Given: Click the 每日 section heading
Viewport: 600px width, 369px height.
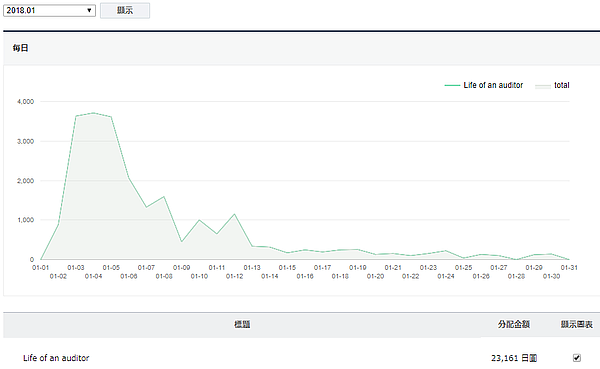Looking at the screenshot, I should point(20,48).
